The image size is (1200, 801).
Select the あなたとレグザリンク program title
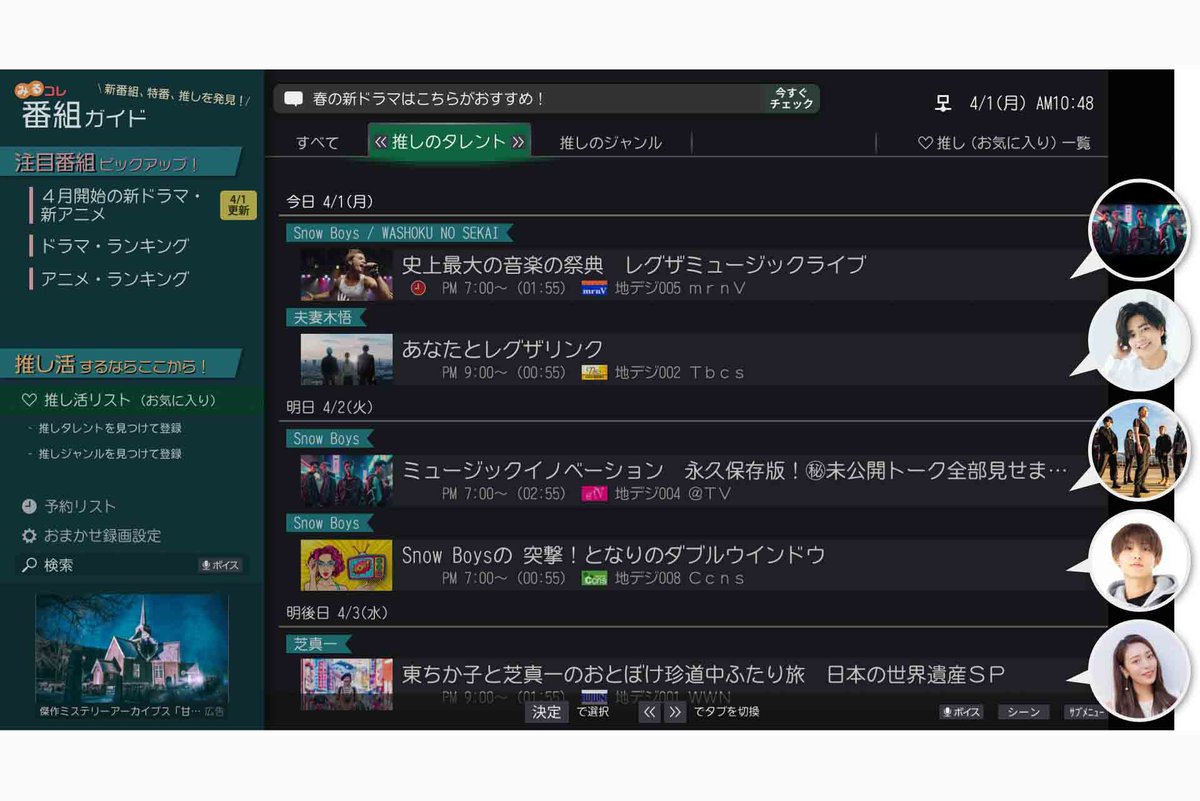502,349
